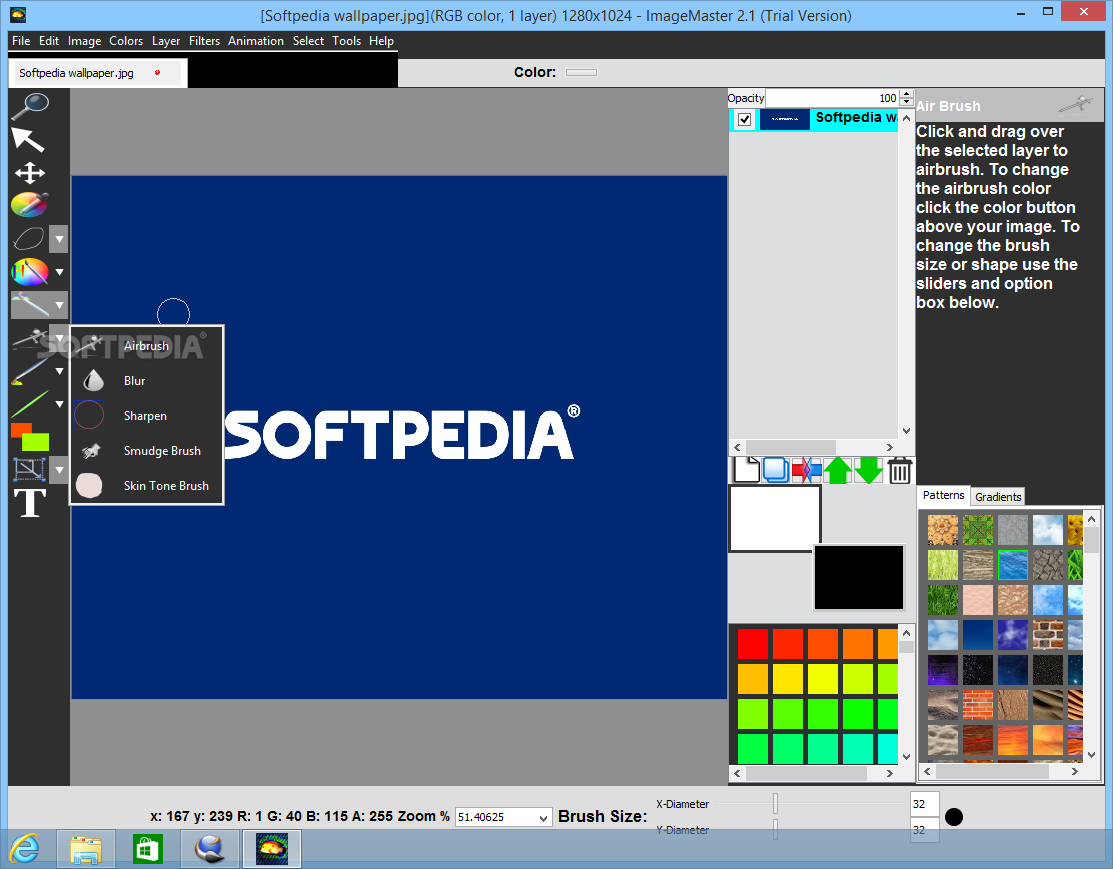Select the green line tool
This screenshot has height=869, width=1113.
click(x=30, y=405)
